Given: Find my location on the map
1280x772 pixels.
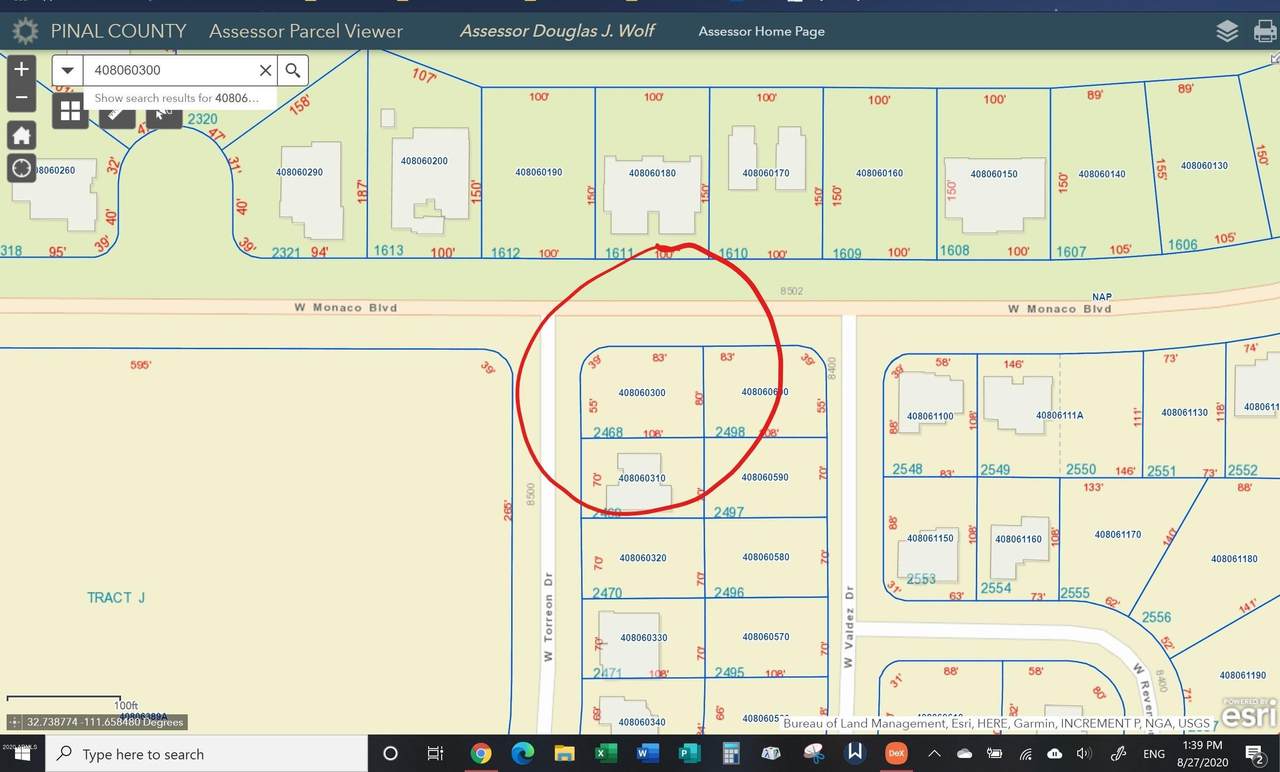Looking at the screenshot, I should pyautogui.click(x=21, y=168).
